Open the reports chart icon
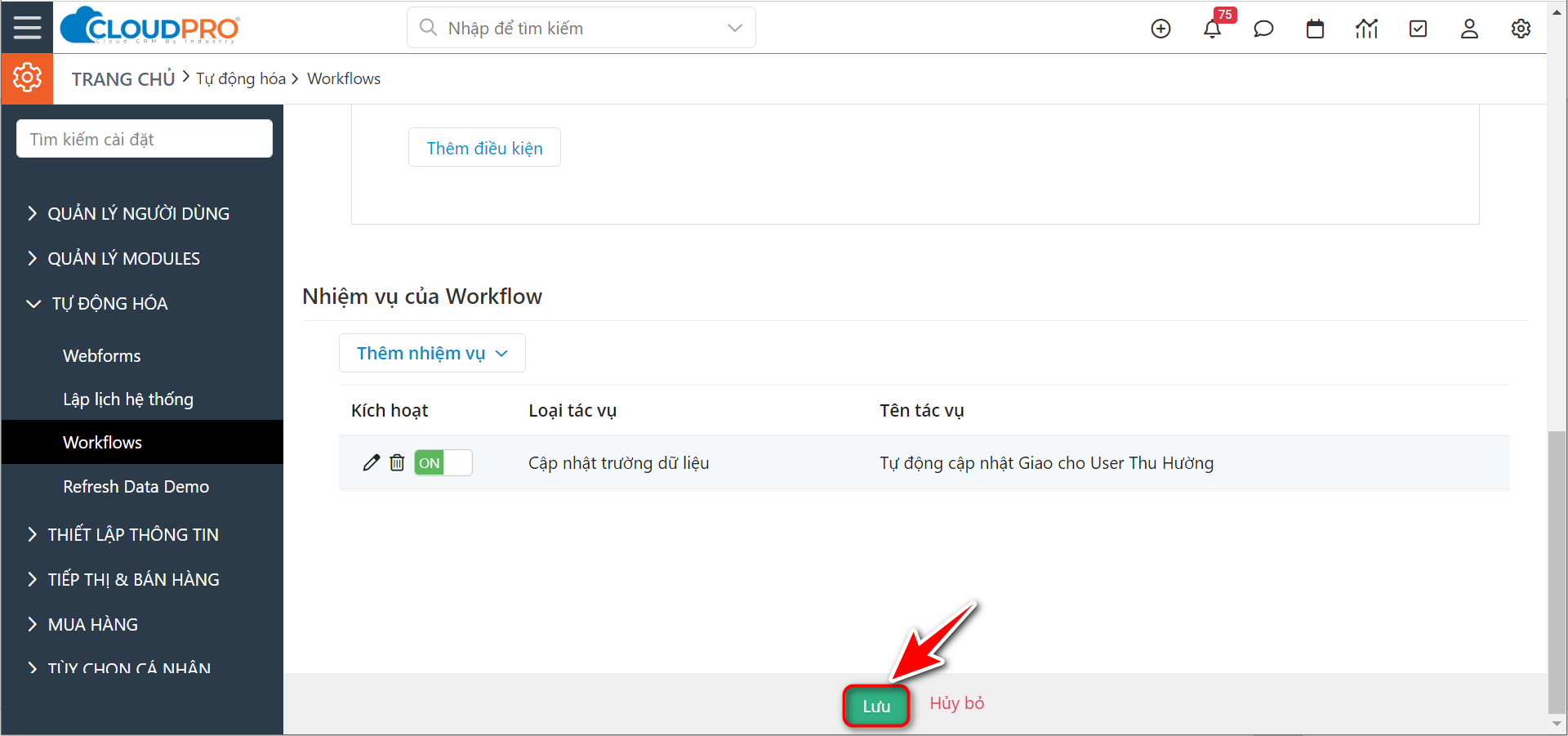Image resolution: width=1568 pixels, height=736 pixels. (x=1366, y=29)
